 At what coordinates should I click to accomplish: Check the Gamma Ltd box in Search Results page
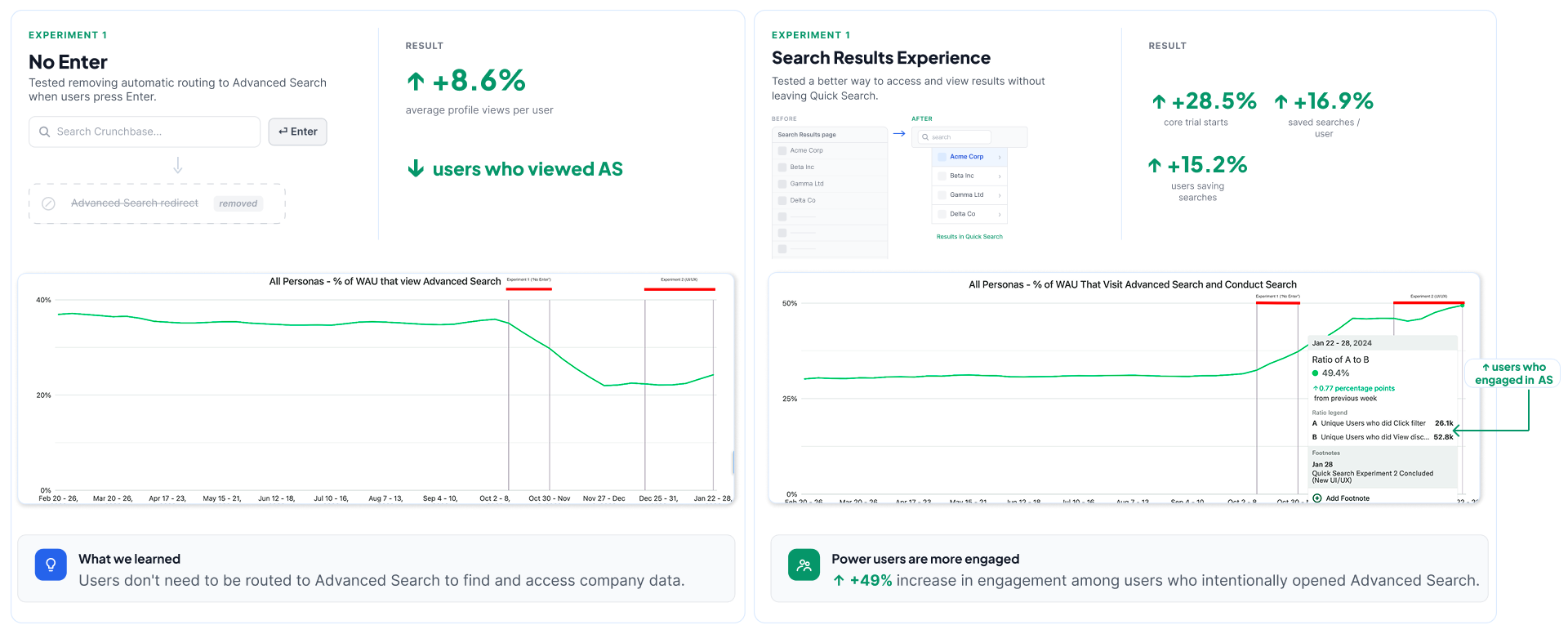782,184
